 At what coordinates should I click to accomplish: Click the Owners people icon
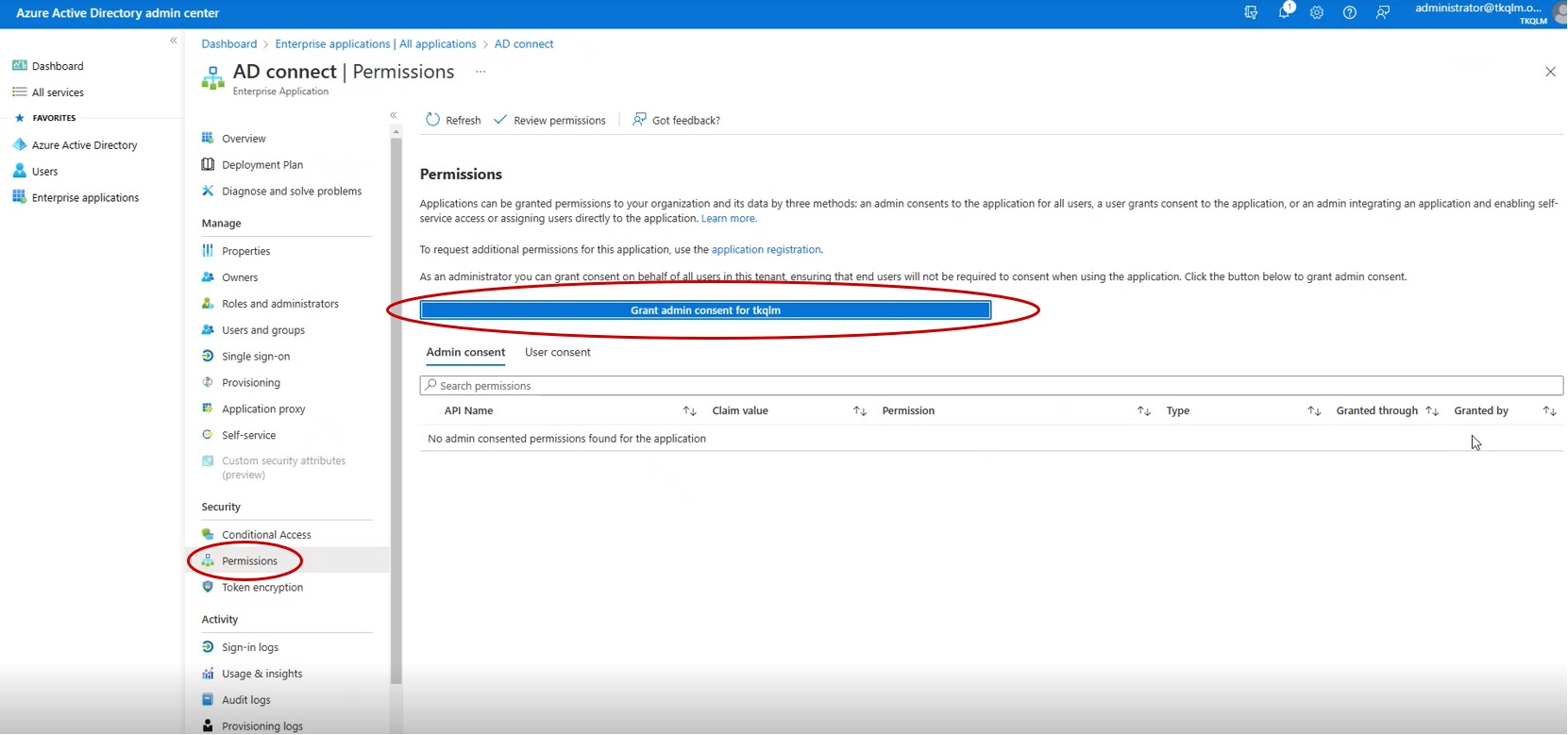click(208, 276)
